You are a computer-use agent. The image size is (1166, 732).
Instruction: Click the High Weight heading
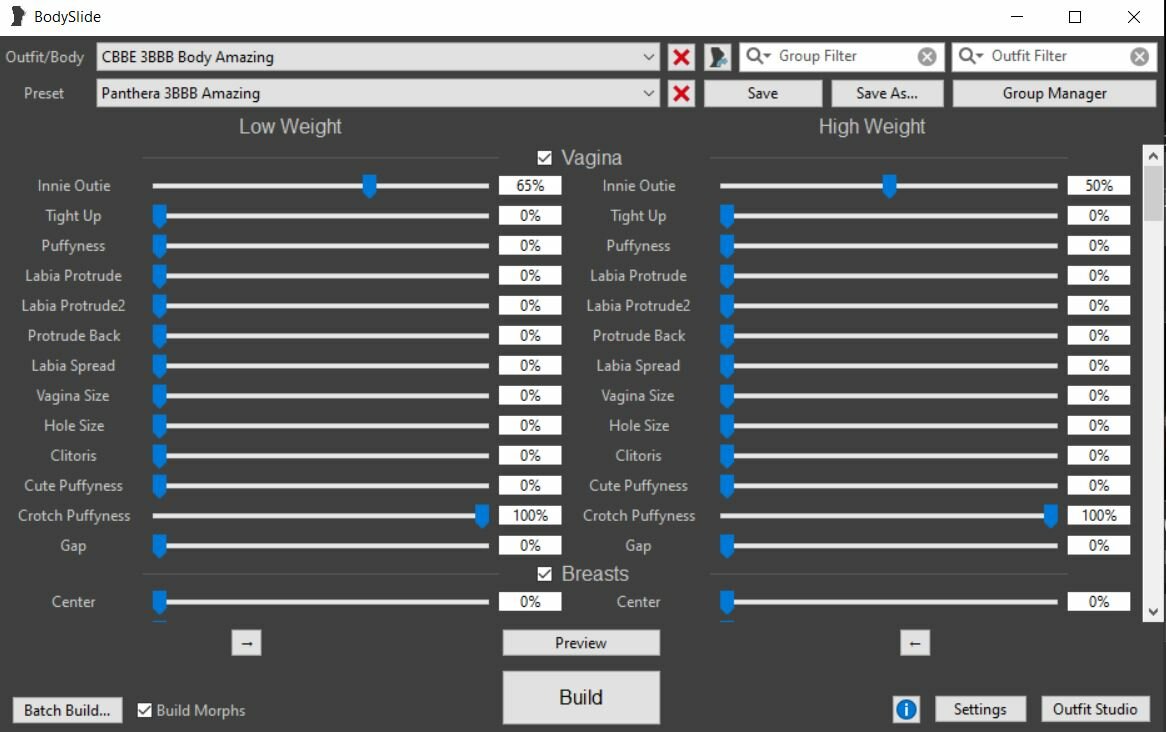coord(872,126)
